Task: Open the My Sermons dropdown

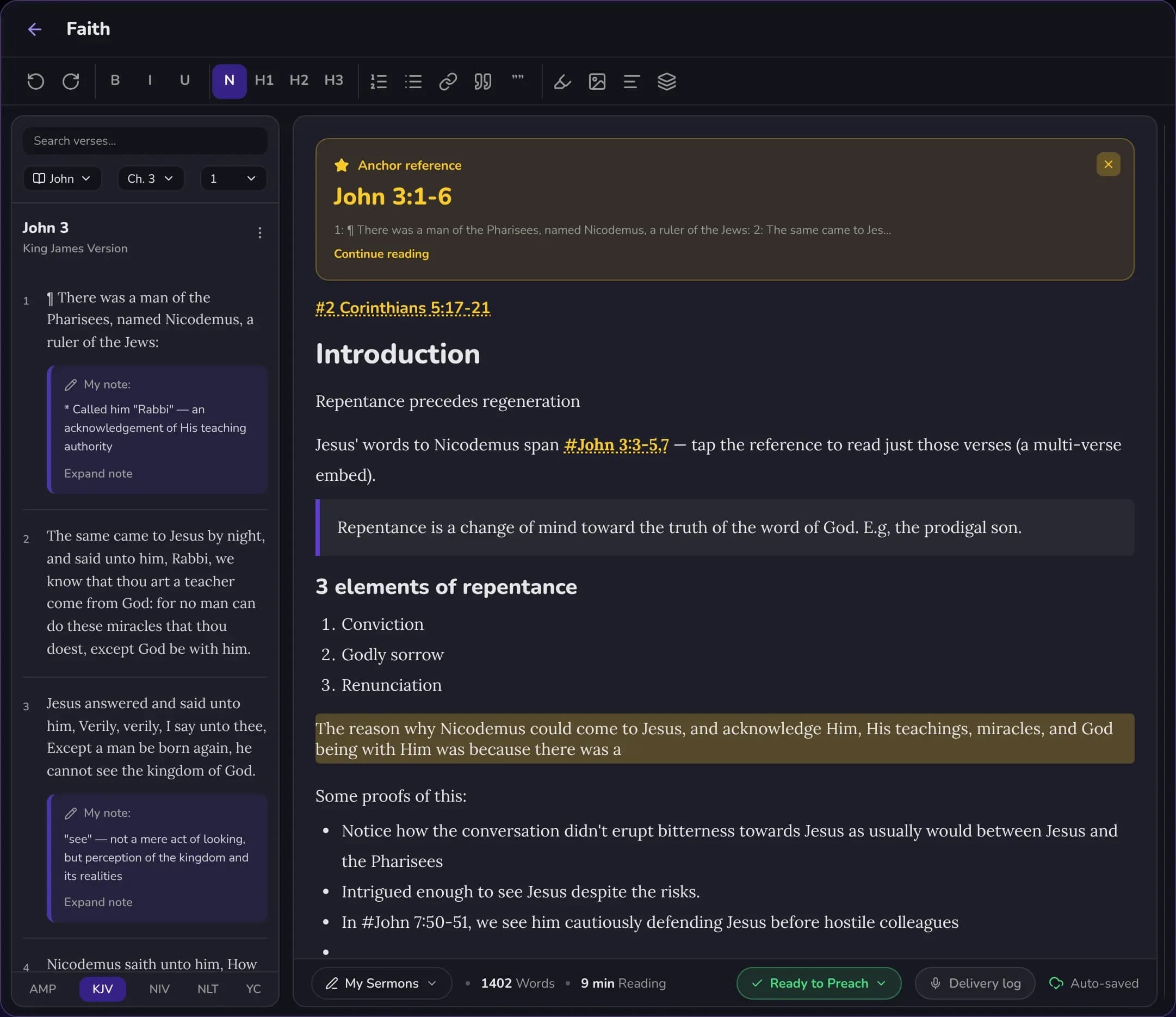Action: [x=382, y=983]
